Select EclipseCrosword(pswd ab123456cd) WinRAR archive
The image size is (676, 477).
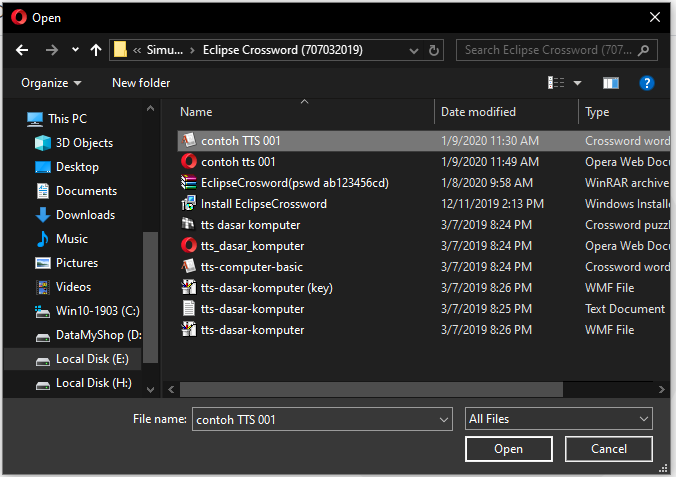(423, 183)
